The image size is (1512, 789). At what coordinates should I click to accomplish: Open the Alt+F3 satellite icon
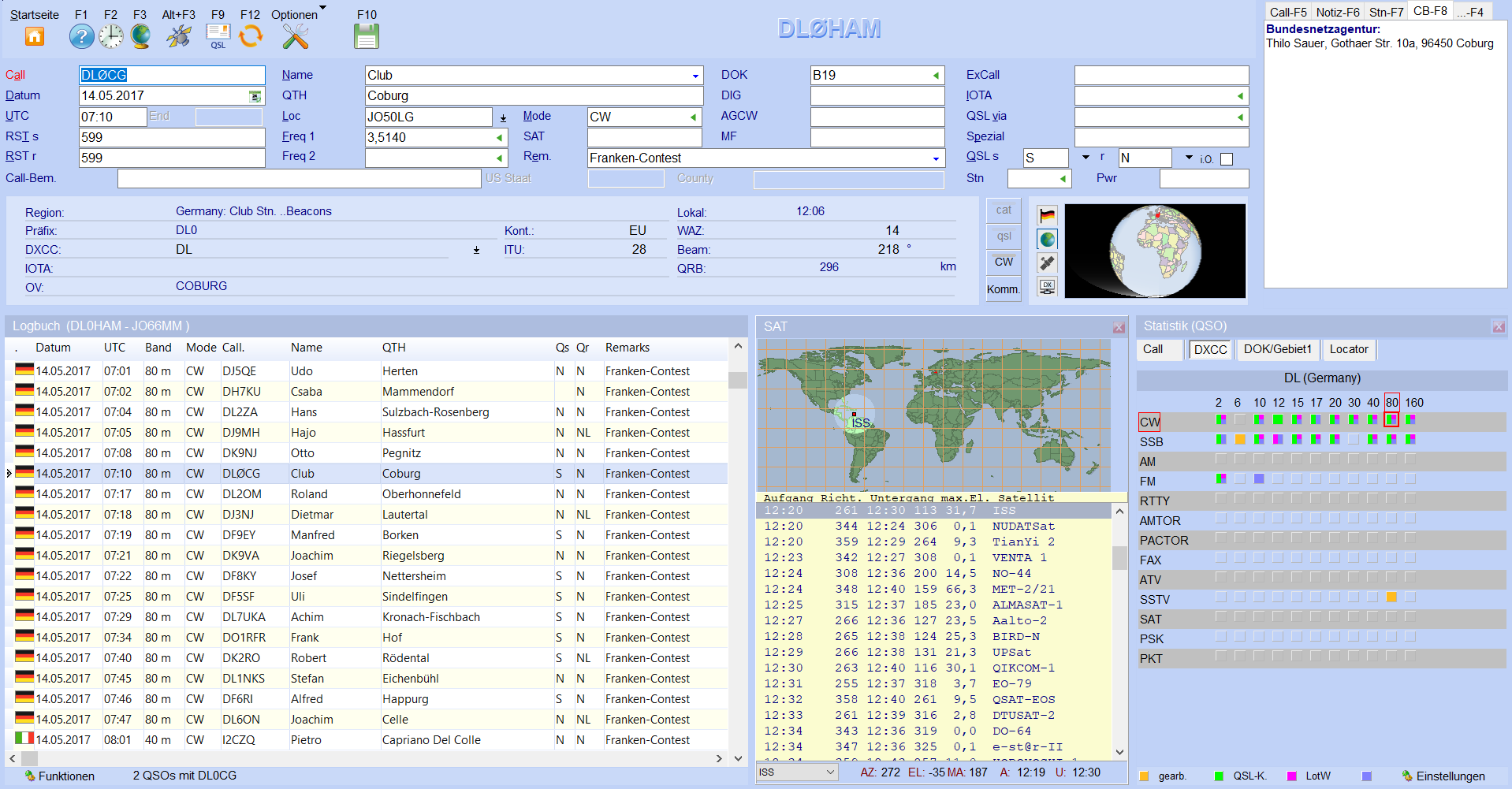[x=178, y=36]
